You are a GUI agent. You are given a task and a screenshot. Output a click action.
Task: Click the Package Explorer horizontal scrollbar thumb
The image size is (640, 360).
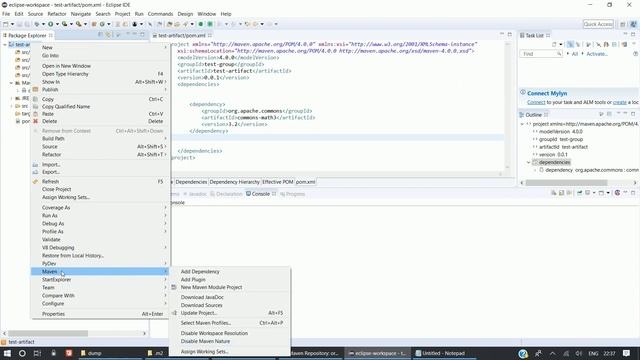[x=48, y=333]
